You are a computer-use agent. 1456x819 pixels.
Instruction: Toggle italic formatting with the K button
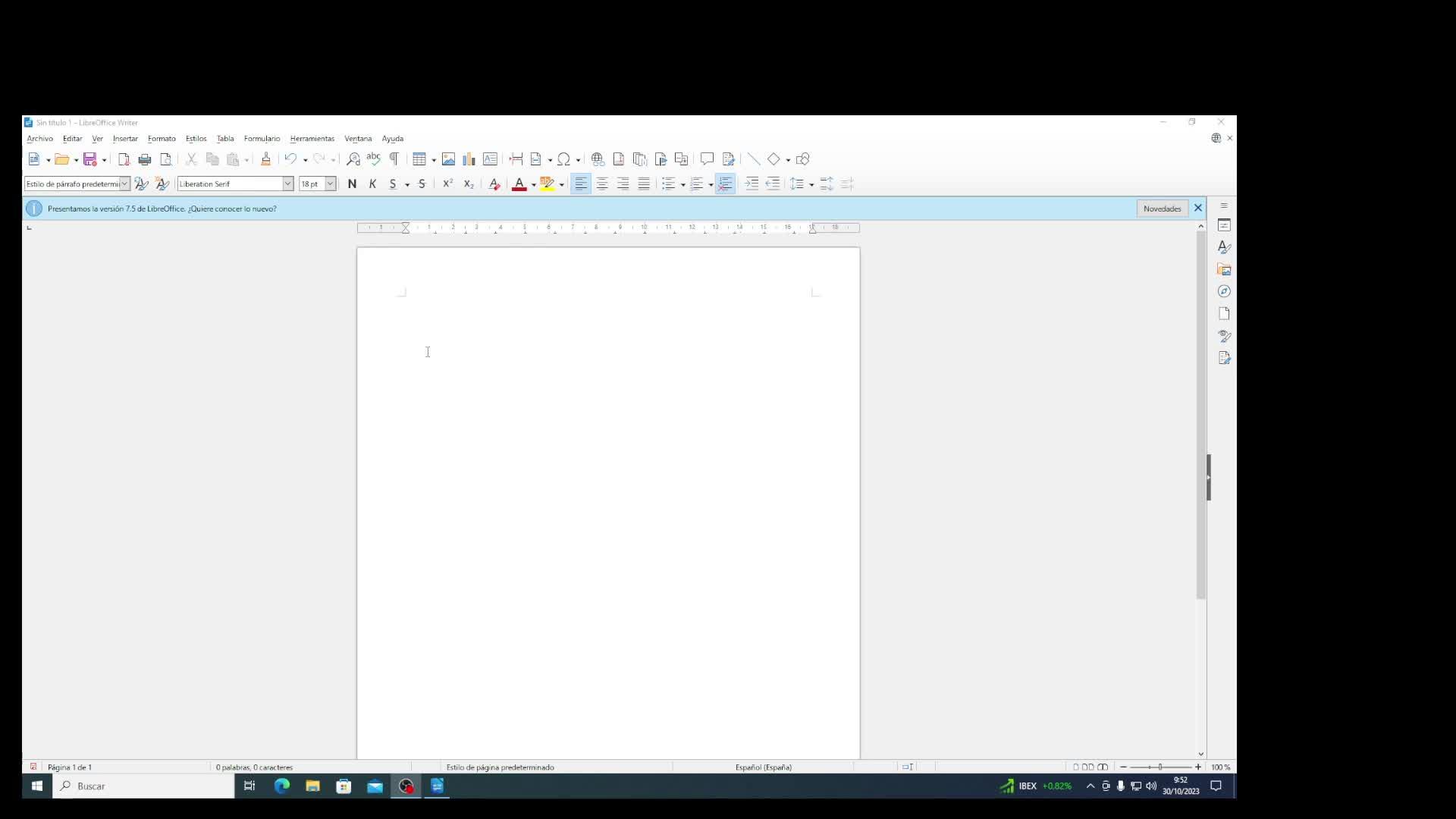[372, 184]
